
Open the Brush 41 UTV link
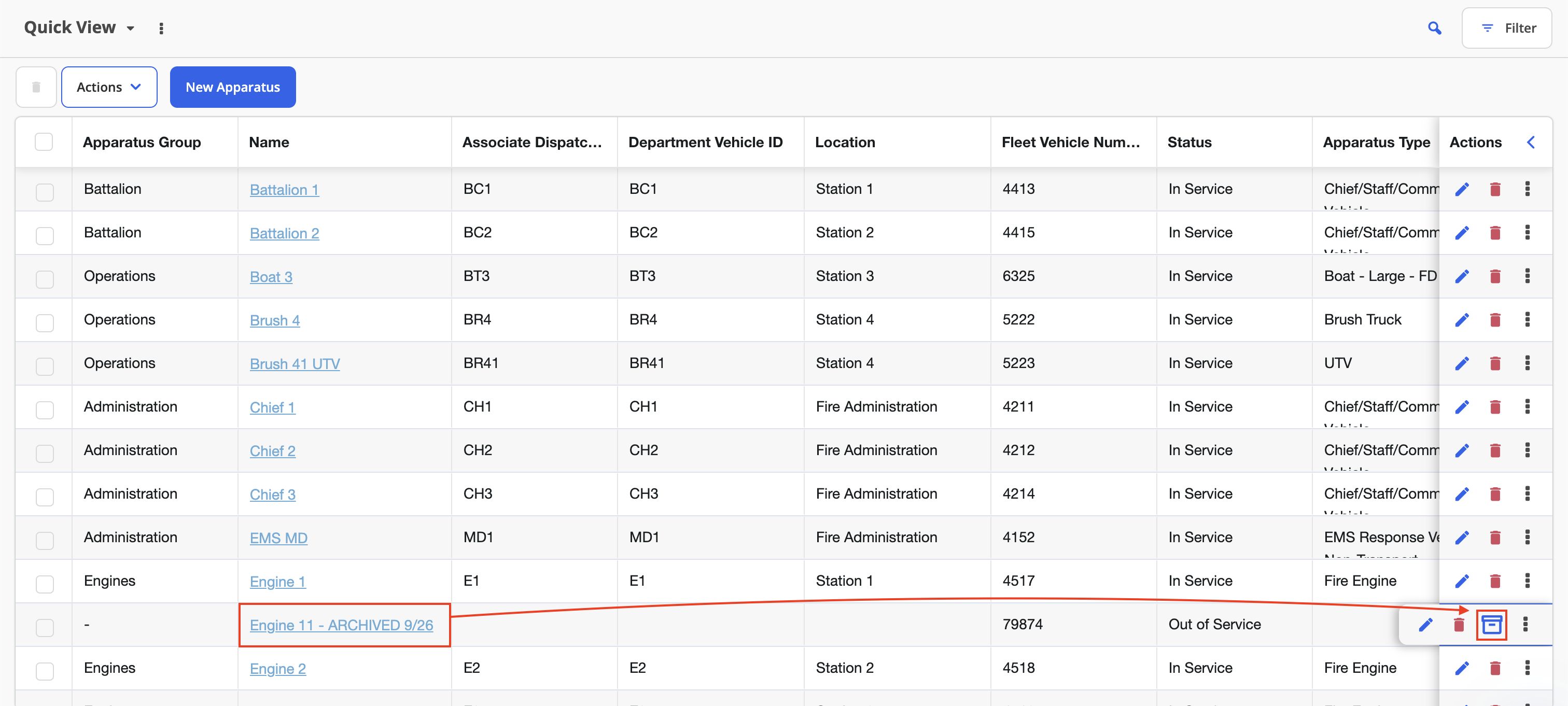pyautogui.click(x=295, y=364)
